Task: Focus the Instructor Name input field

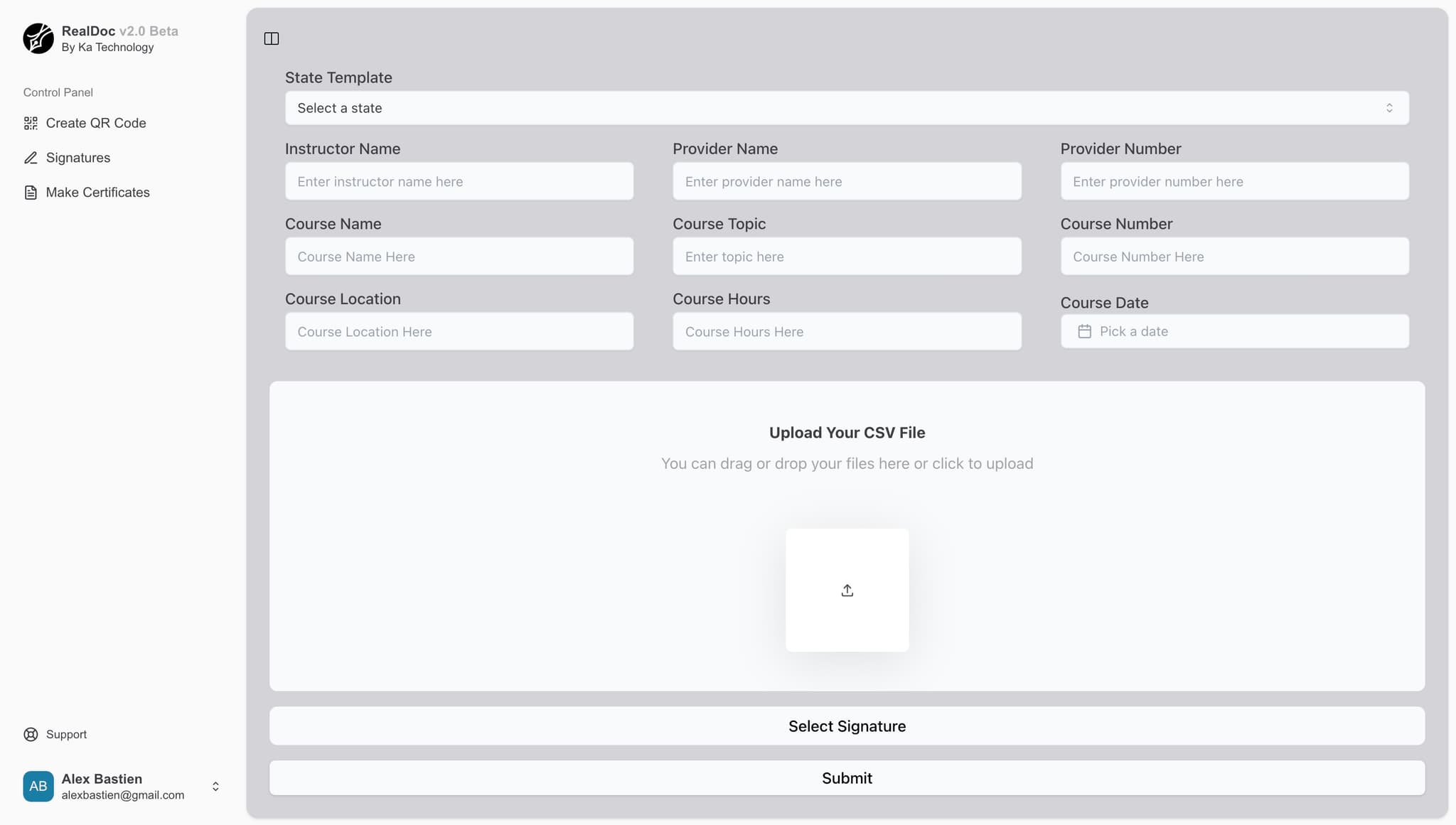Action: point(459,181)
